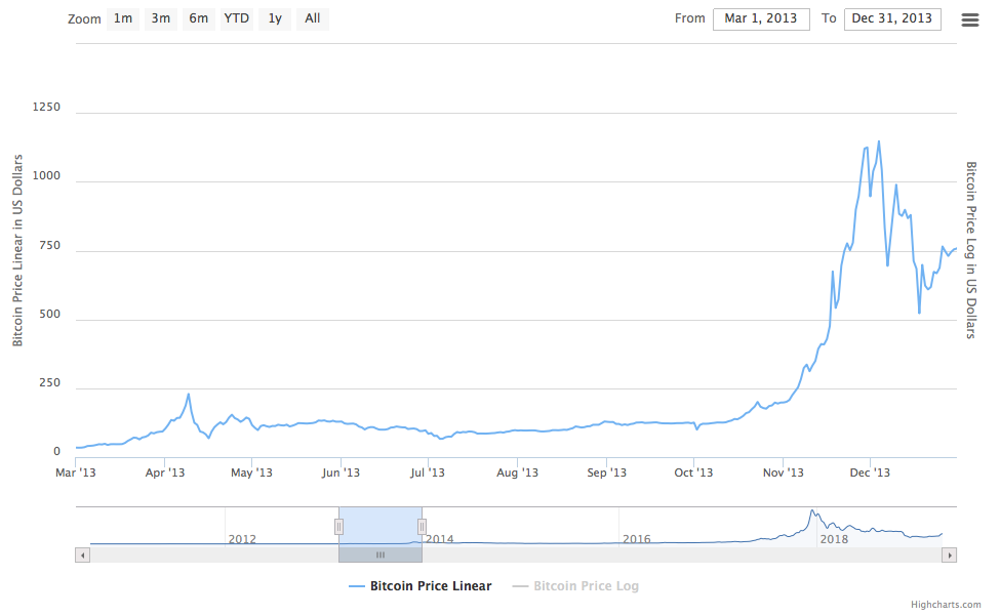Click the Aug '13 x-axis label
The image size is (1000, 616).
(x=517, y=473)
